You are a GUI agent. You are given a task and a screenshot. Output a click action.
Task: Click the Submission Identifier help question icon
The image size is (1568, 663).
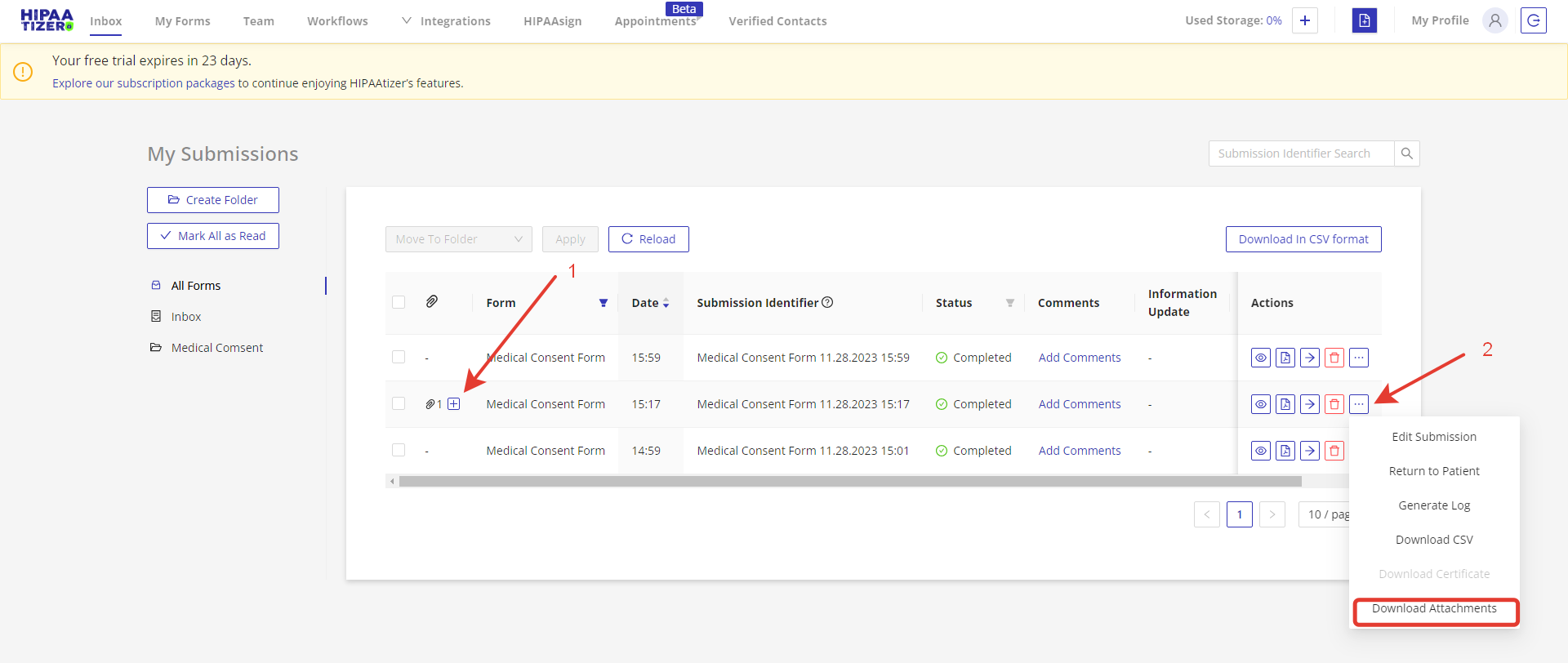pyautogui.click(x=827, y=302)
